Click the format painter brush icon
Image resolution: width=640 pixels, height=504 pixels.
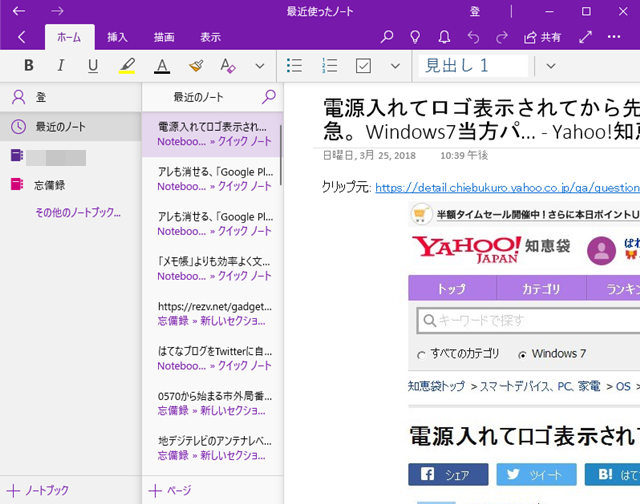tap(196, 65)
